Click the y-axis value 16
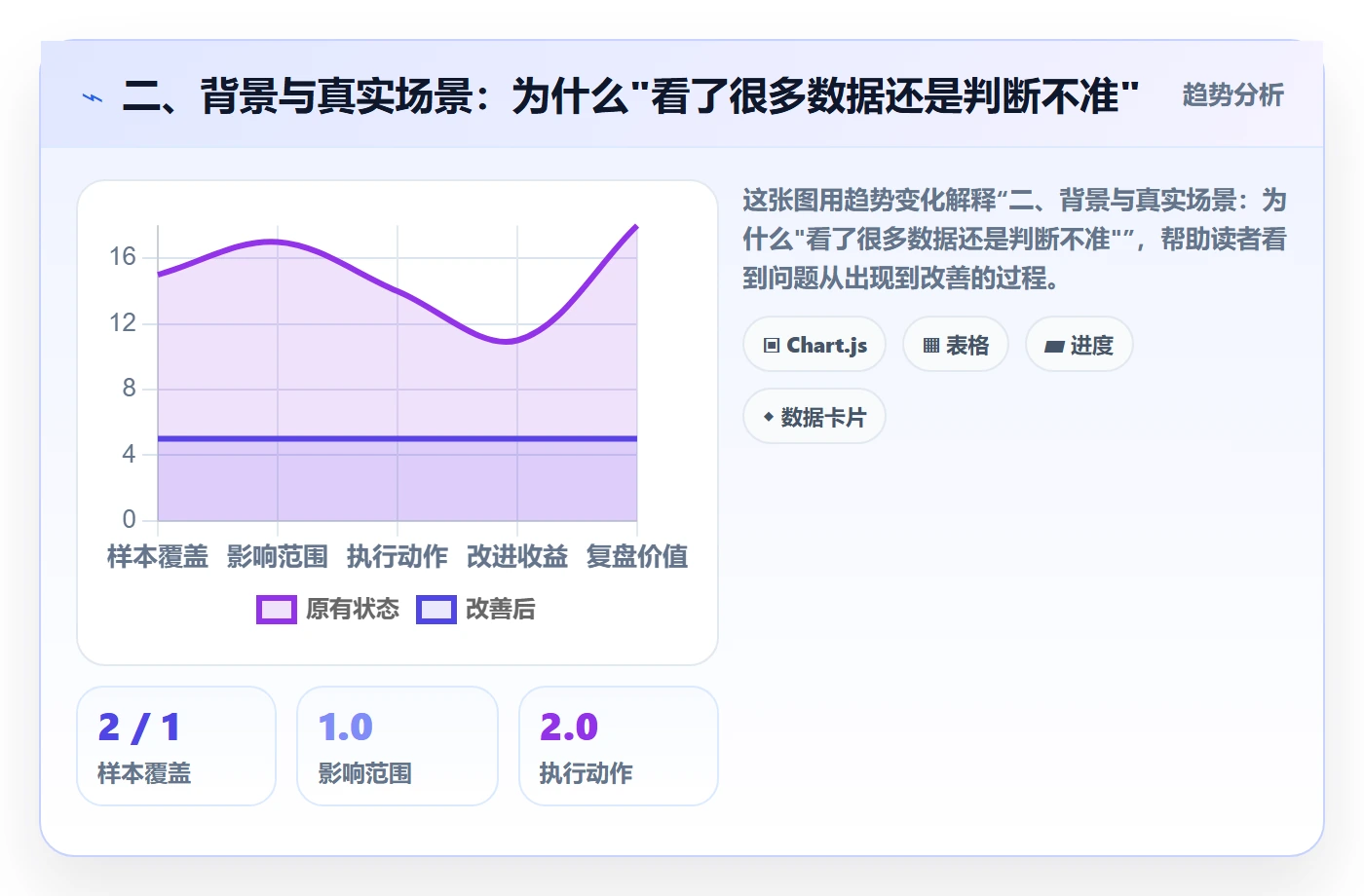Viewport: 1364px width, 896px height. pos(123,257)
